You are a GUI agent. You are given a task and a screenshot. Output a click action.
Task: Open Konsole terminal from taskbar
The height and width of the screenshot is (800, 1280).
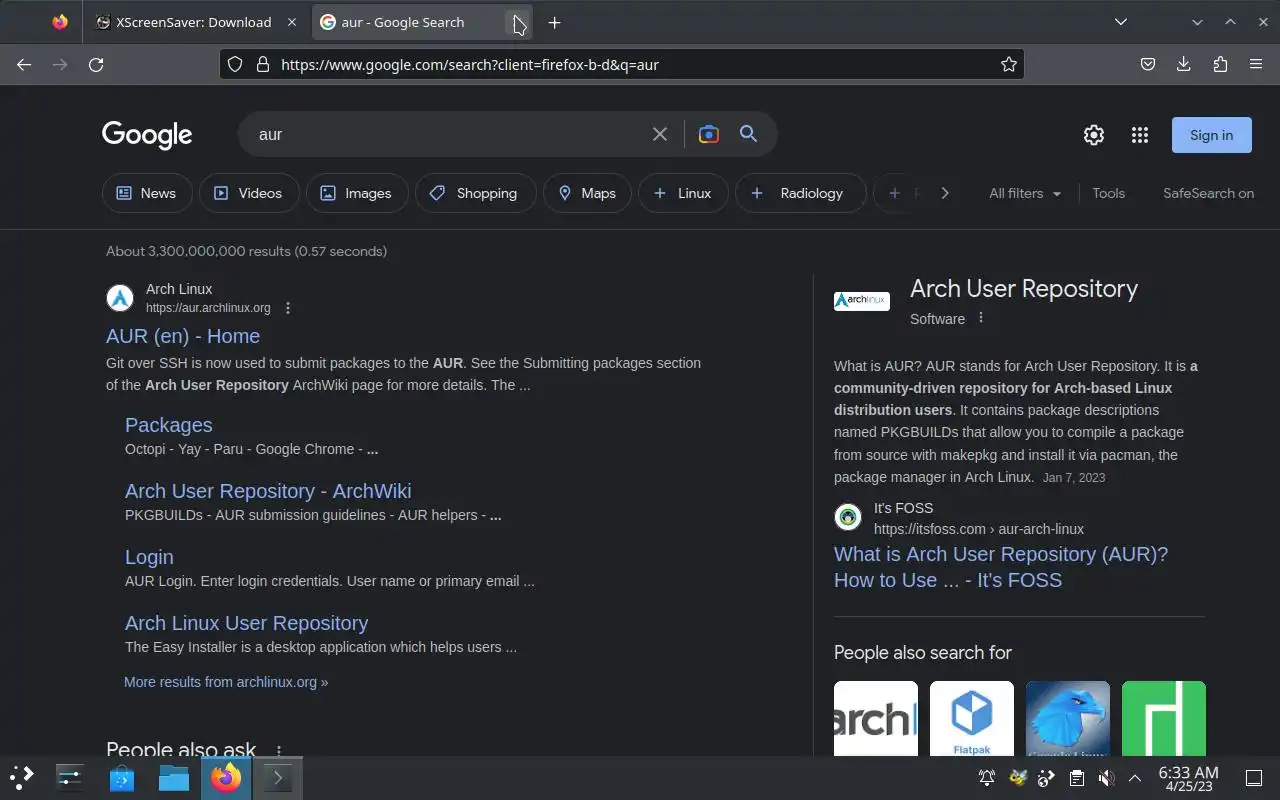[x=278, y=777]
